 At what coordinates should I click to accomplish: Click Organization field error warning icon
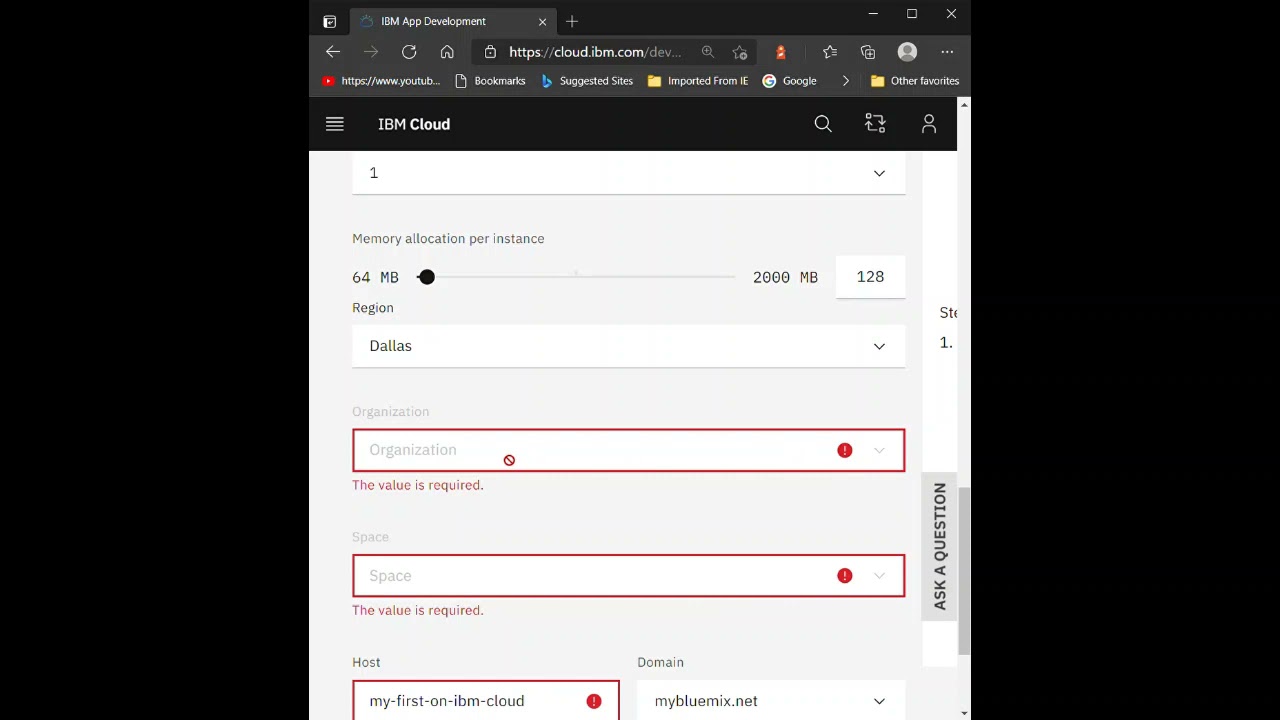point(845,451)
